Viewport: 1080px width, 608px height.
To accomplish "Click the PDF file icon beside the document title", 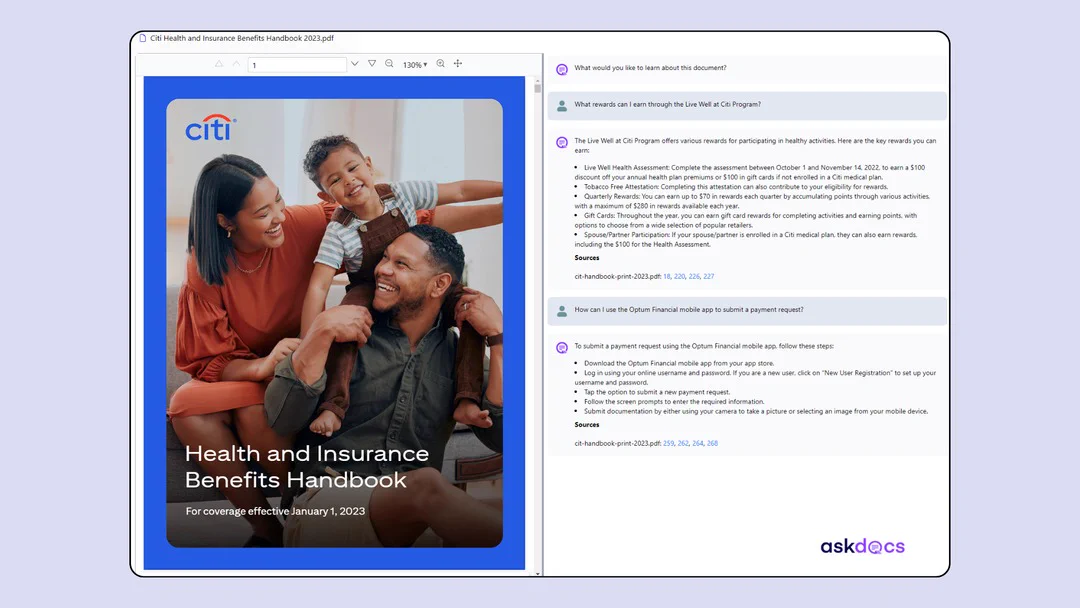I will [143, 38].
